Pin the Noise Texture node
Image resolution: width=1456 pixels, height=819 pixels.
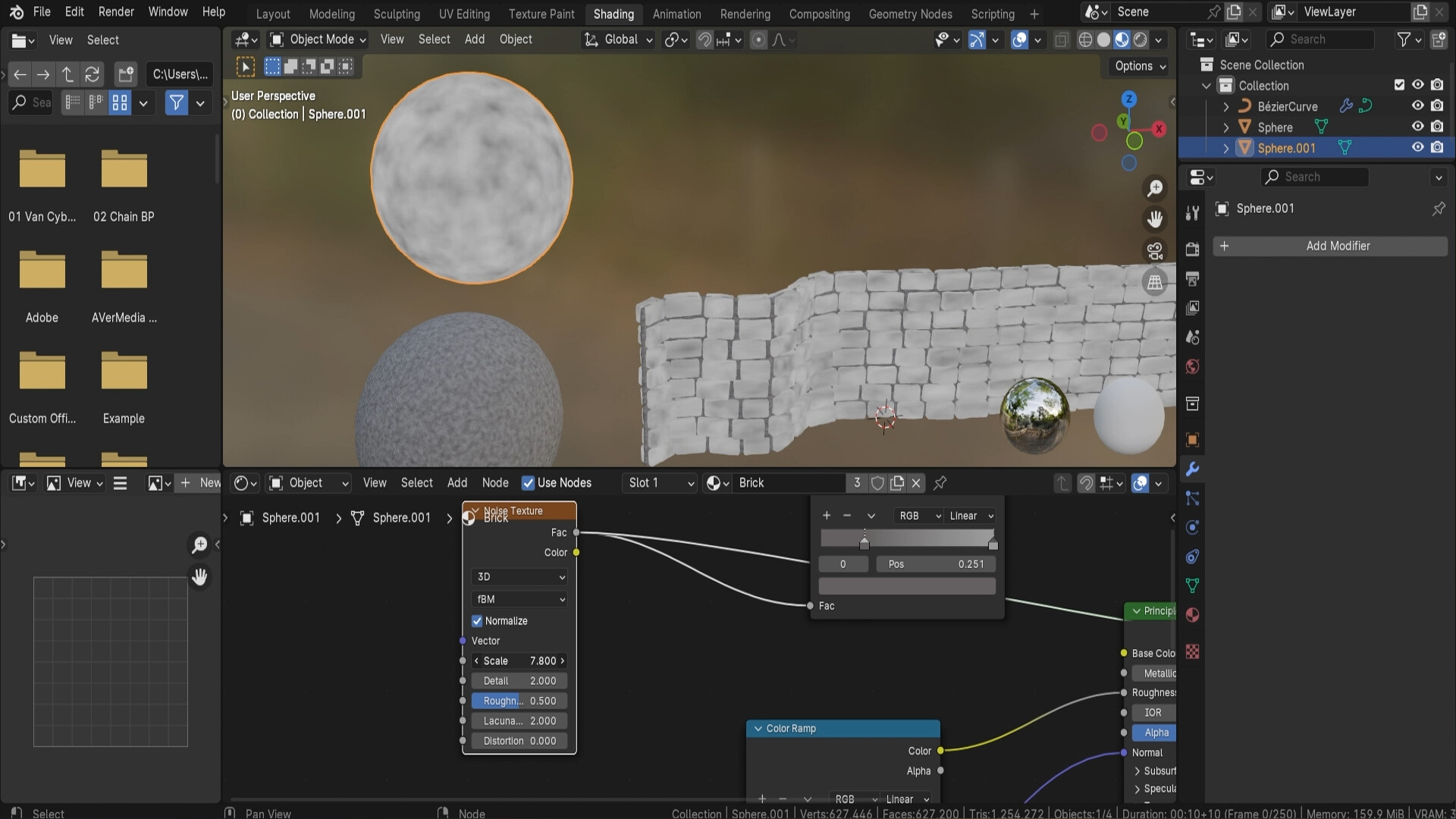coord(940,483)
